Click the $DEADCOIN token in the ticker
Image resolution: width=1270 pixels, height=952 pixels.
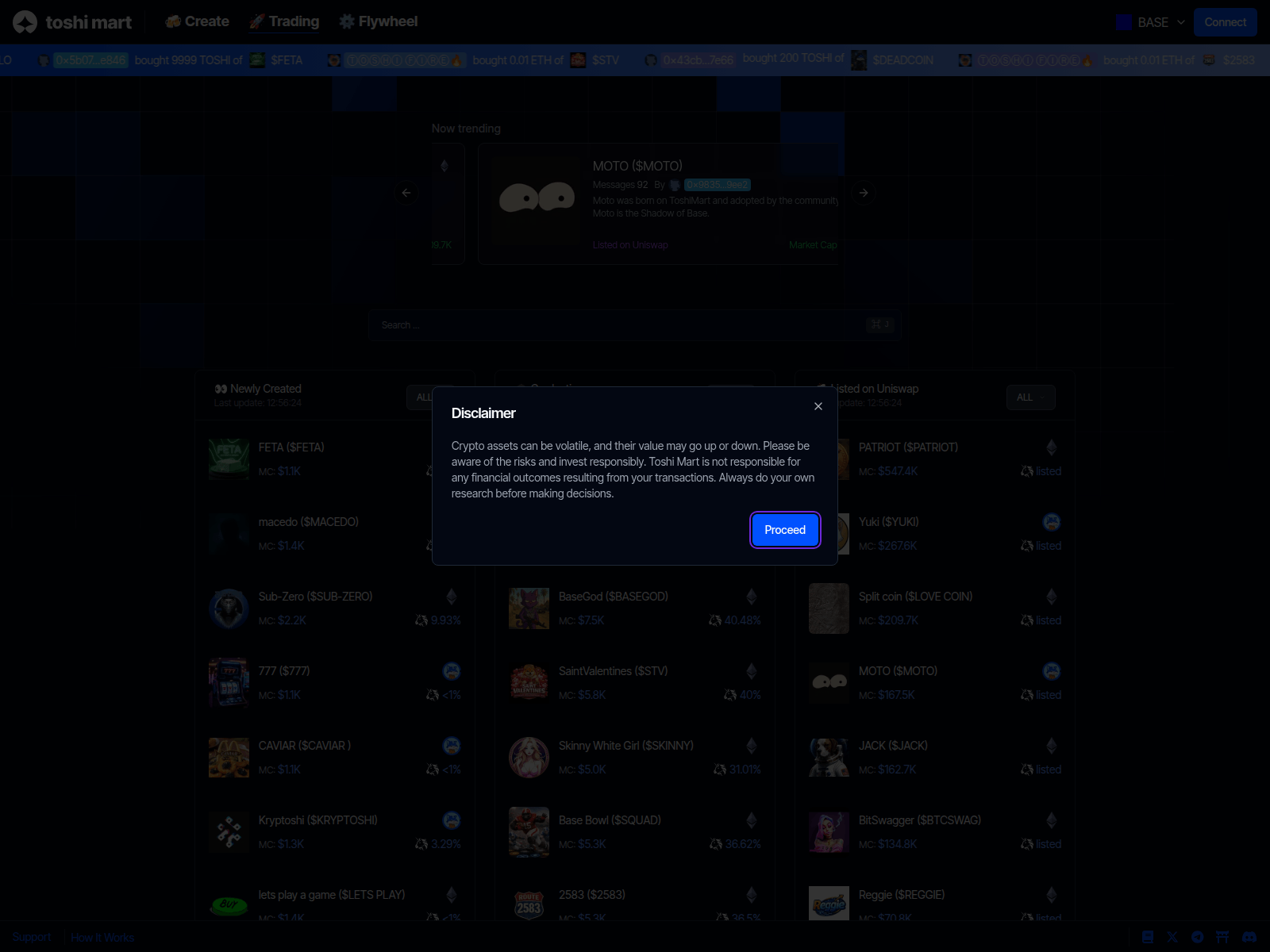902,60
